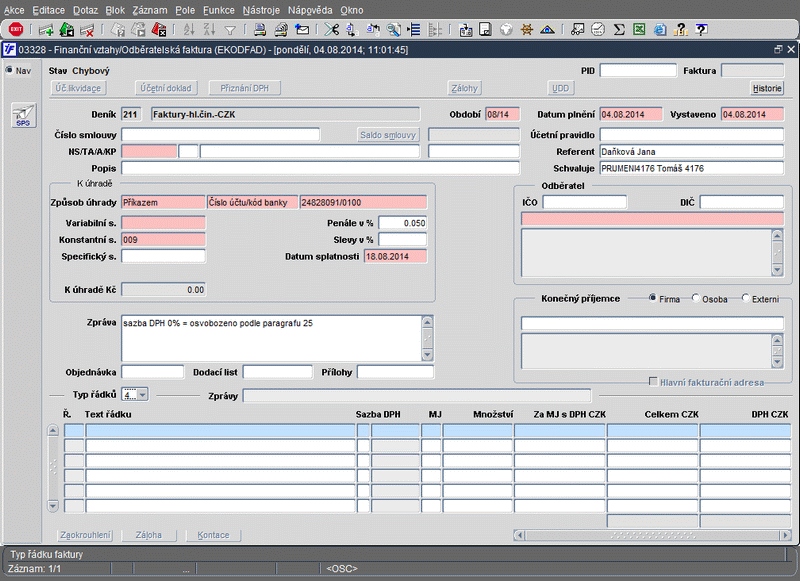This screenshot has height=581, width=800.
Task: Click the Kontace button
Action: click(213, 535)
